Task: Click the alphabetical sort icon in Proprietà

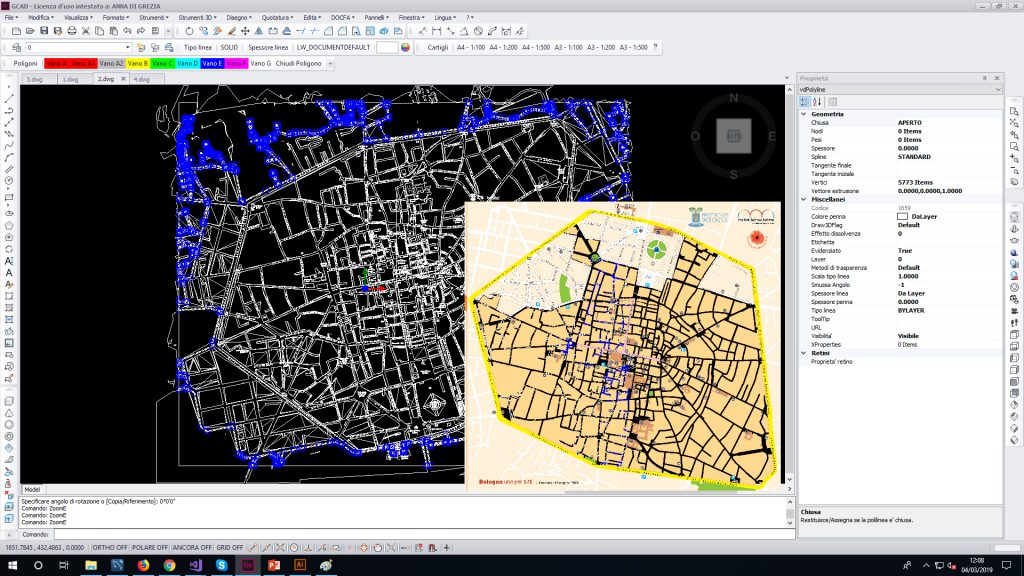Action: (x=817, y=102)
